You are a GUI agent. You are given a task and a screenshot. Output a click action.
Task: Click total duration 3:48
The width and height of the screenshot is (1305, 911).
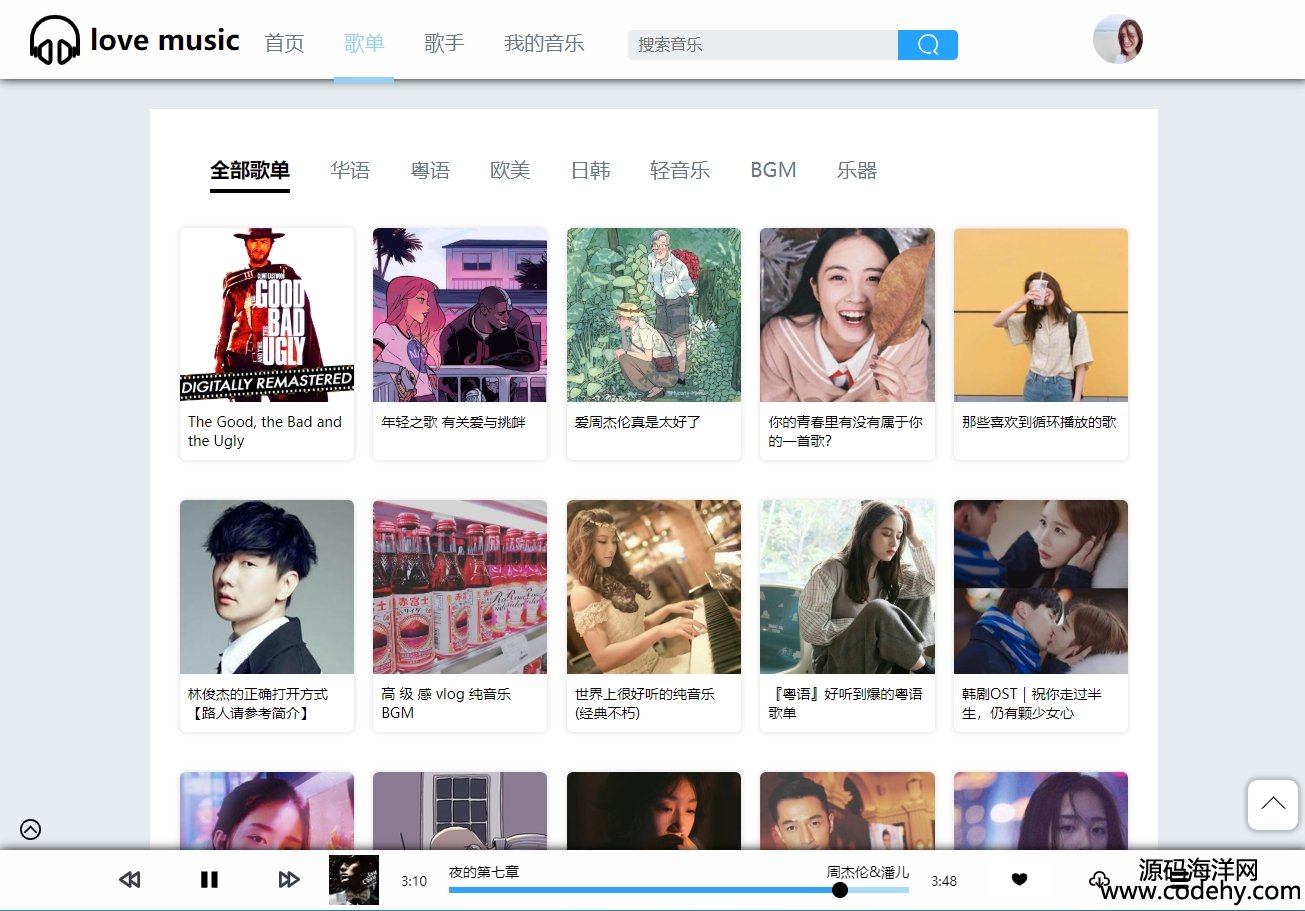944,881
